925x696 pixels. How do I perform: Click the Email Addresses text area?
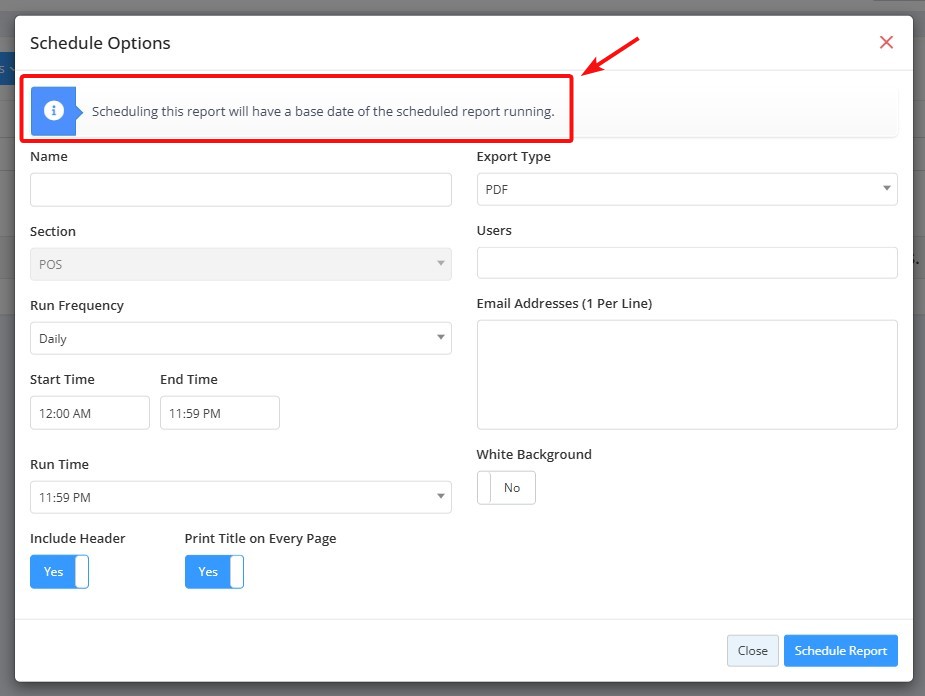tap(687, 375)
